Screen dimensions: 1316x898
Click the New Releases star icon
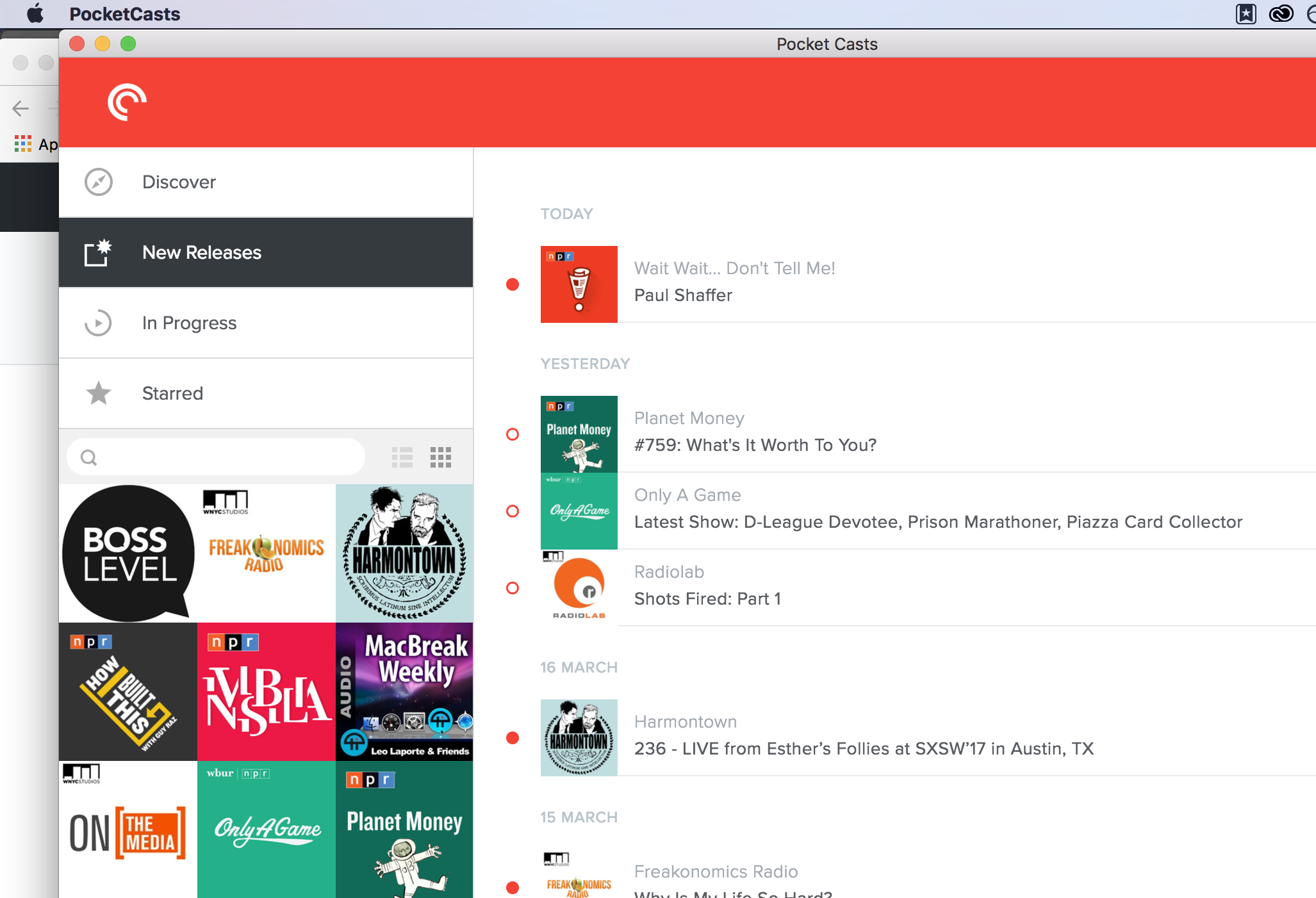(98, 252)
